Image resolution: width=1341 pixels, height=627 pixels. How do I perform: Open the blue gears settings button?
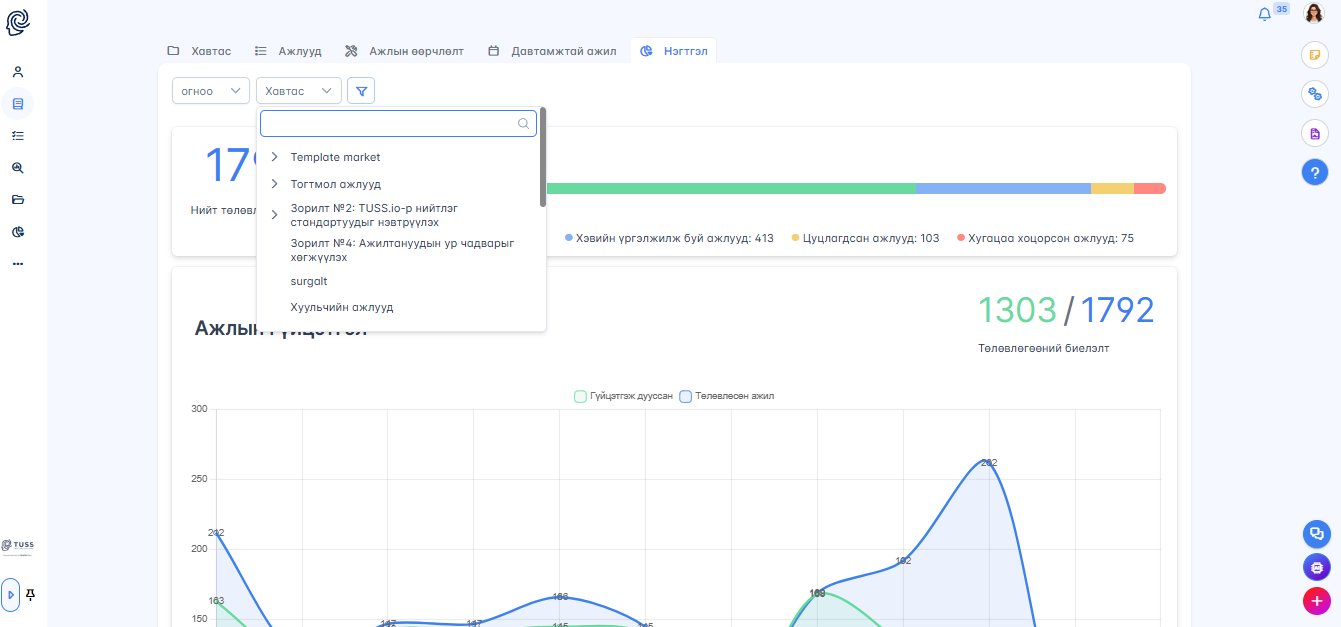1315,94
